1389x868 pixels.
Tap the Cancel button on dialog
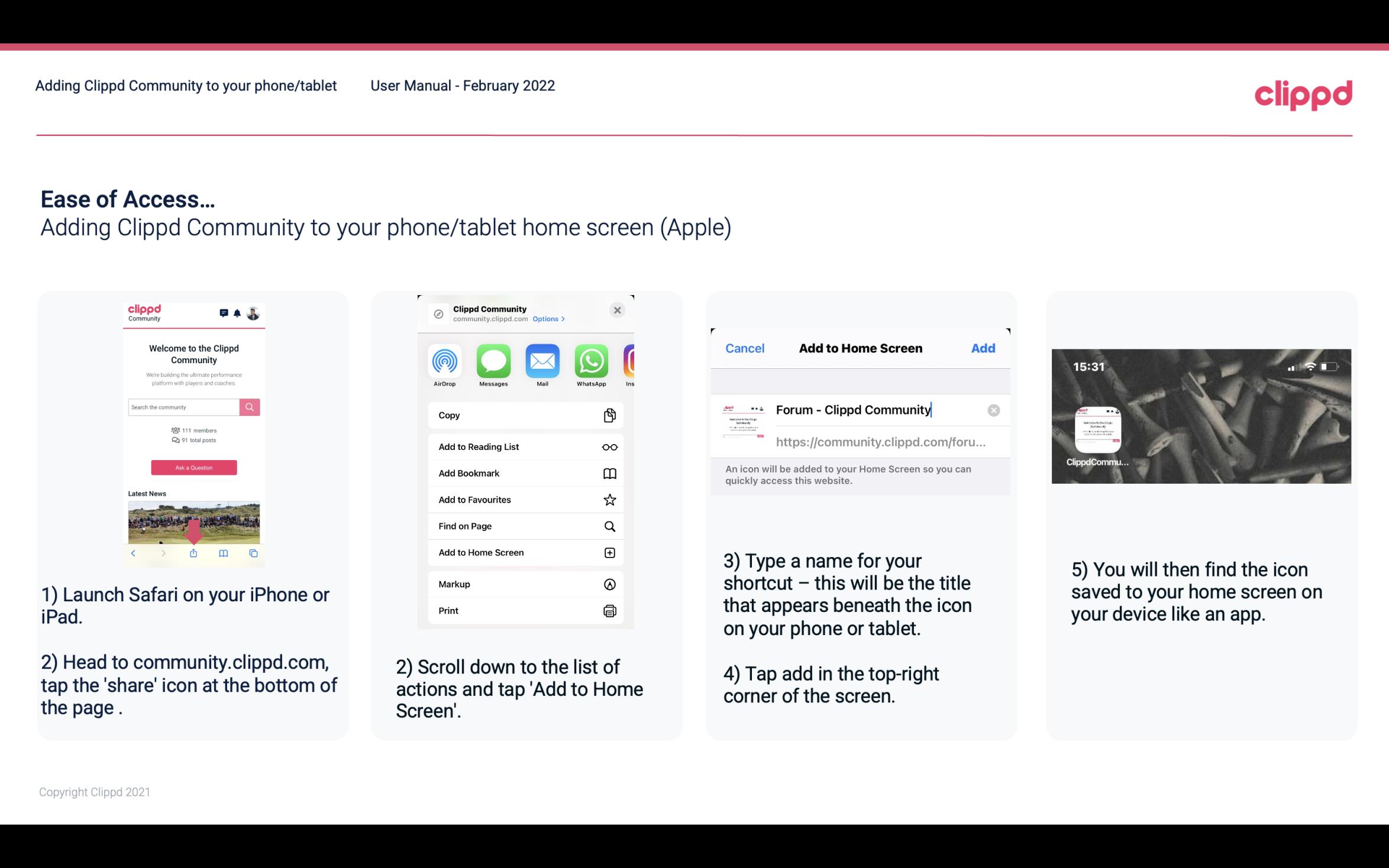tap(745, 347)
